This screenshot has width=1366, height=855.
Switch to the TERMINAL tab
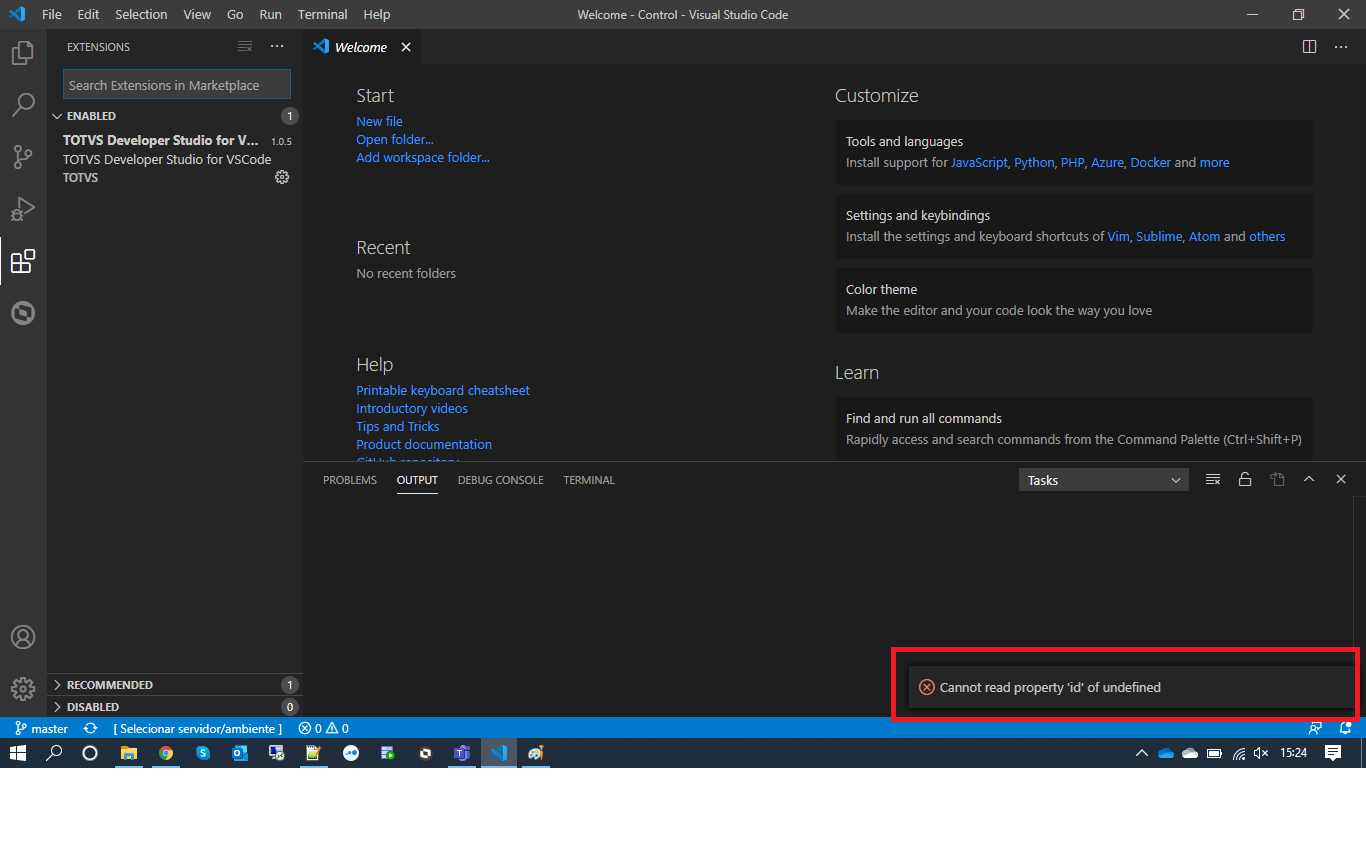point(588,480)
